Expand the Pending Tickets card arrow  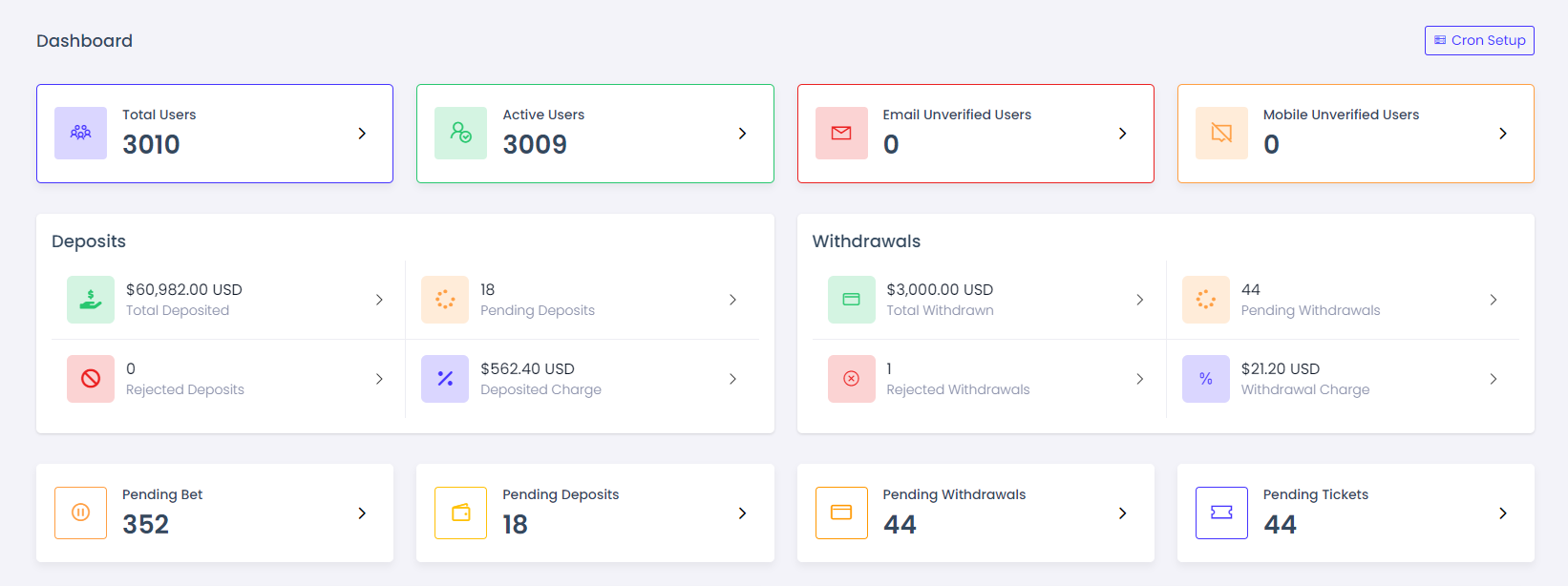[1503, 513]
